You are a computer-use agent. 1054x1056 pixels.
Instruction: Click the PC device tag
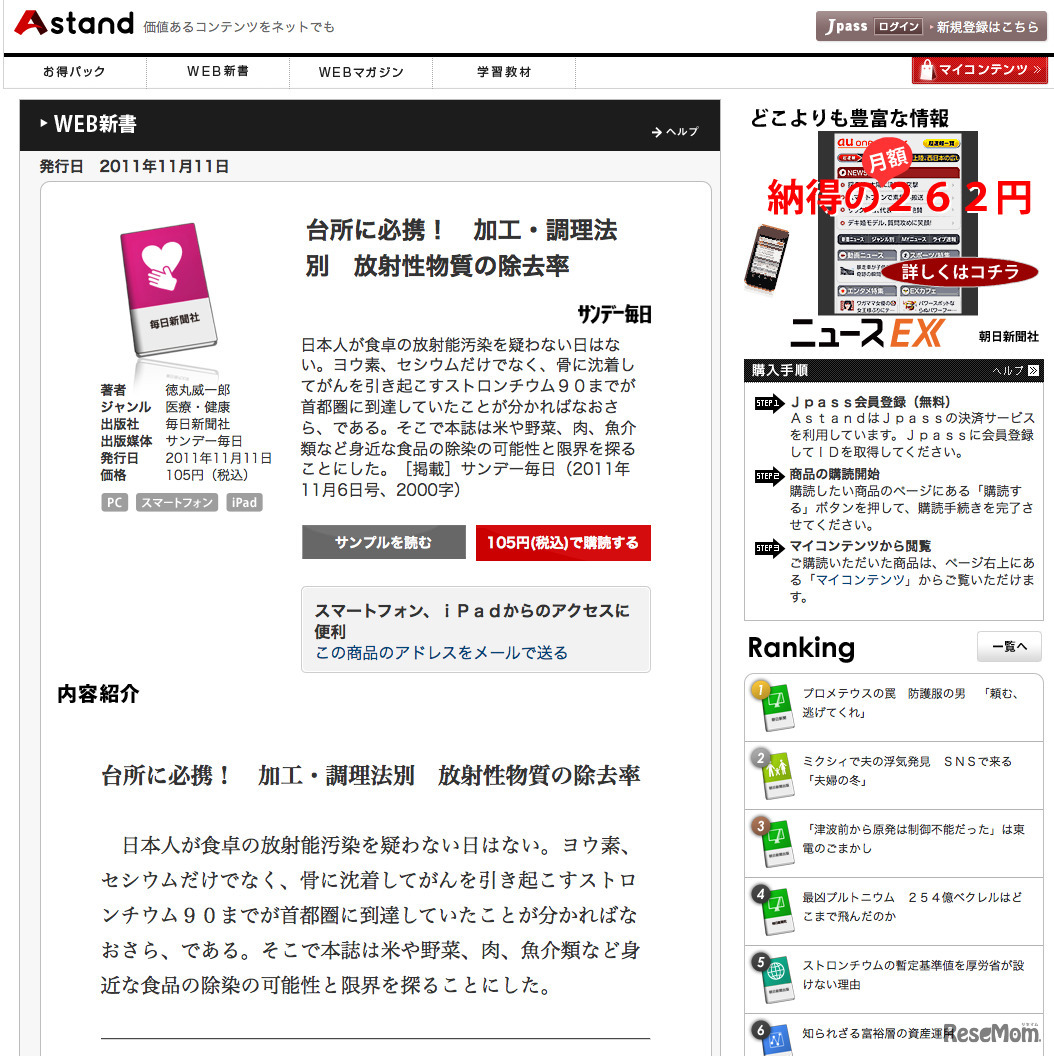click(114, 502)
